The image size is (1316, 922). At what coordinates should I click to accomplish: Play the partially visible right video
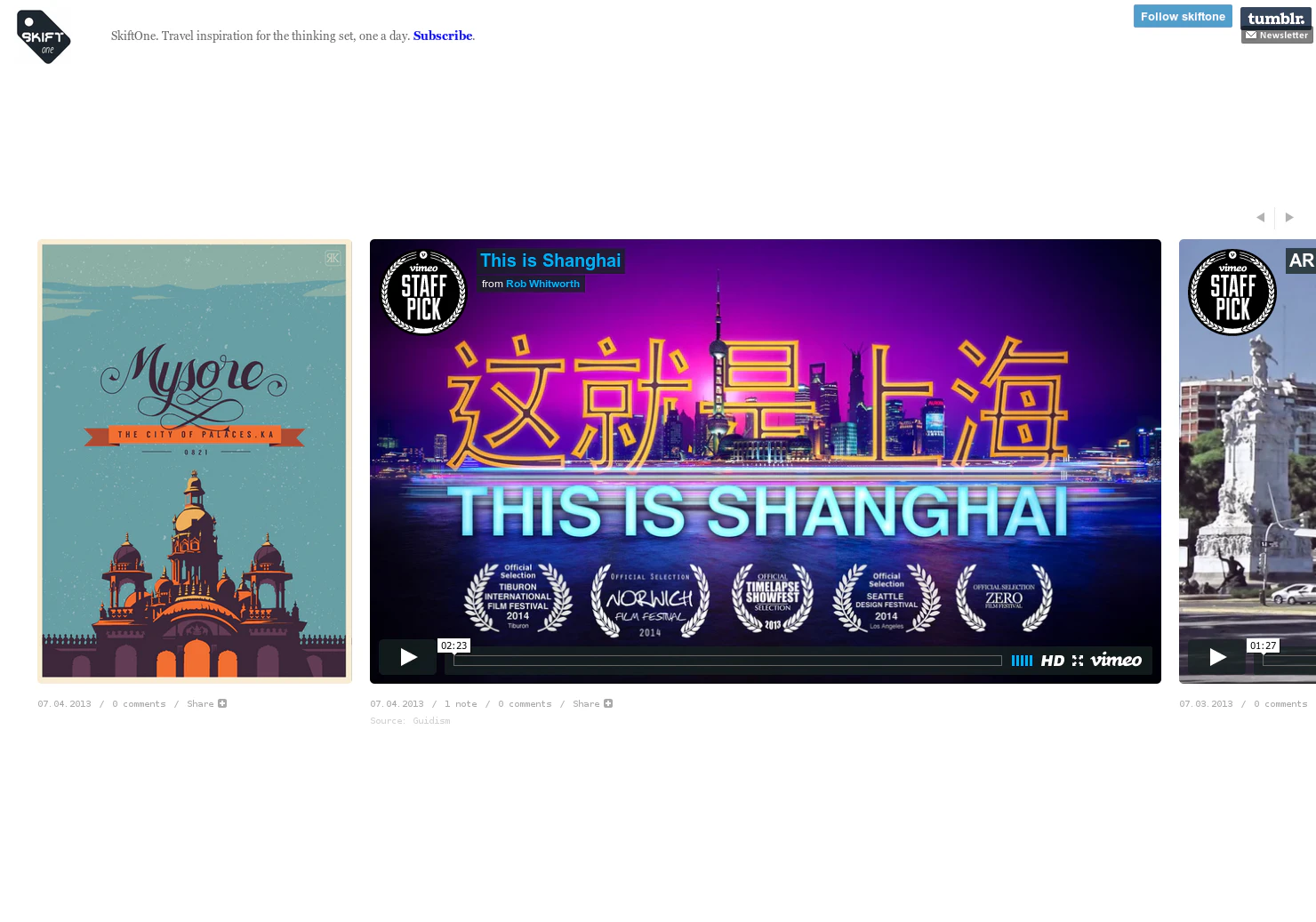pyautogui.click(x=1216, y=657)
